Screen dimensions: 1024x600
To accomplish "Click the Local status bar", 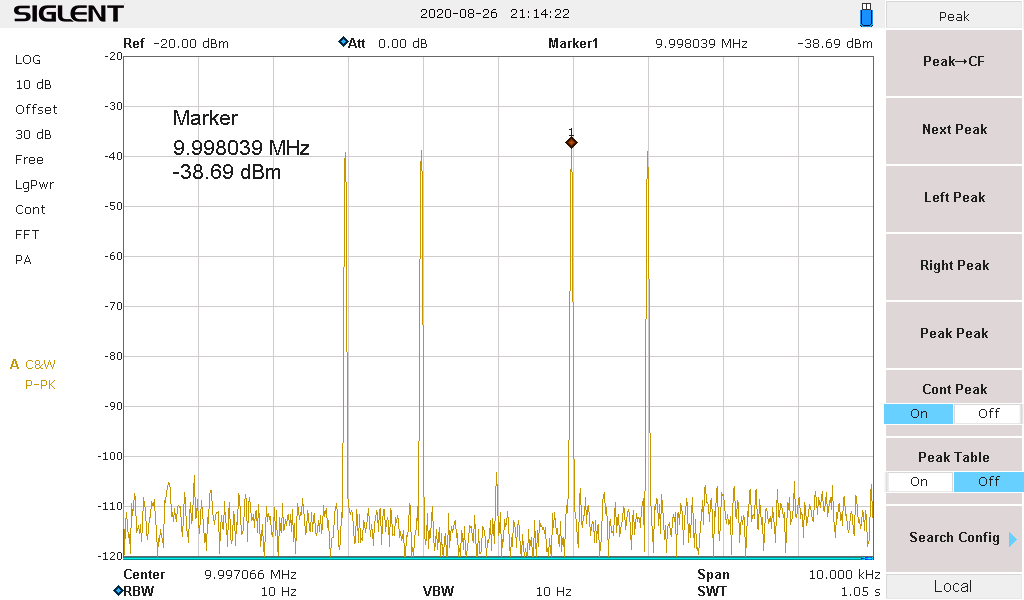I will (954, 587).
